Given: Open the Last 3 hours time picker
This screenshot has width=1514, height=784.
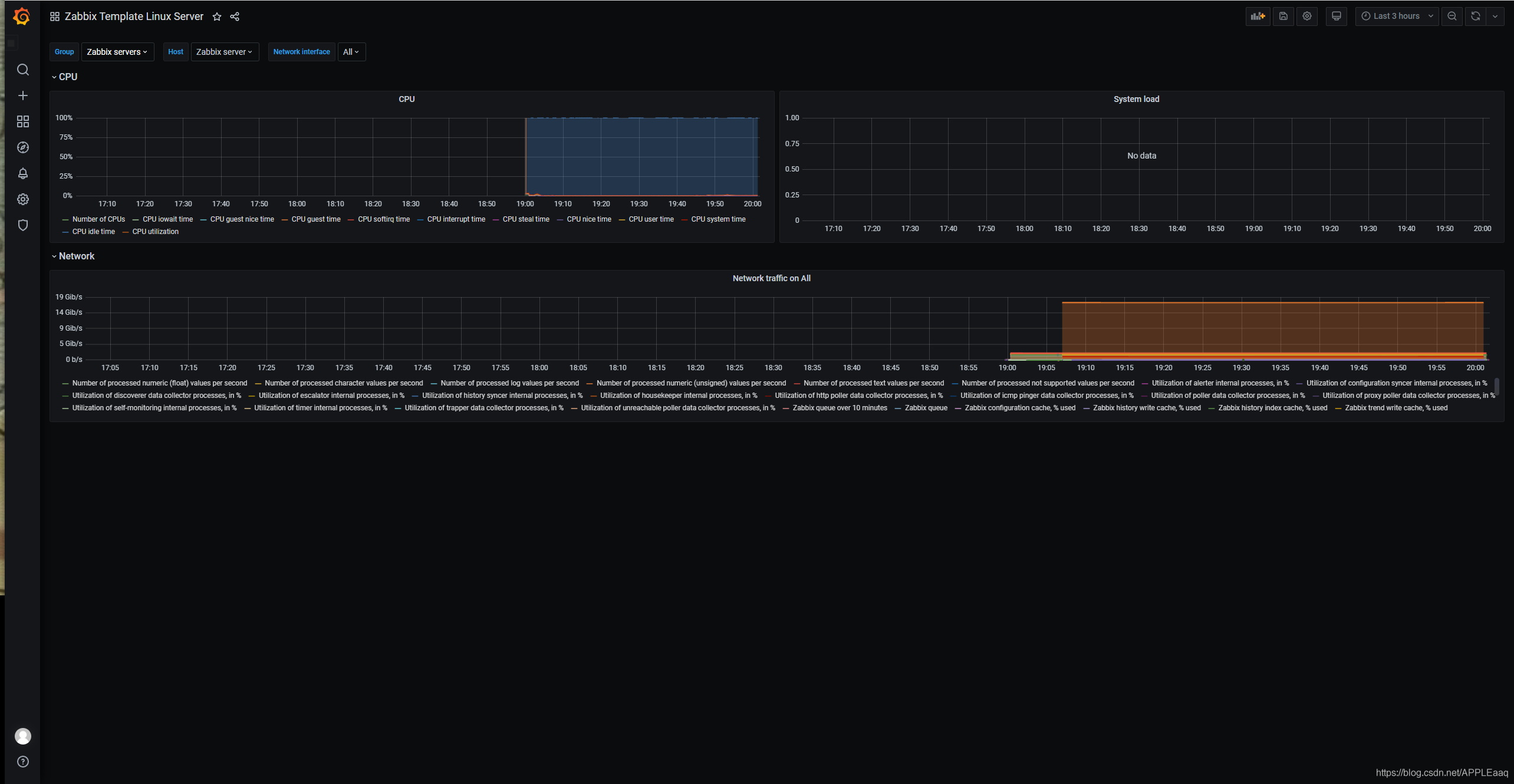Looking at the screenshot, I should click(x=1397, y=17).
